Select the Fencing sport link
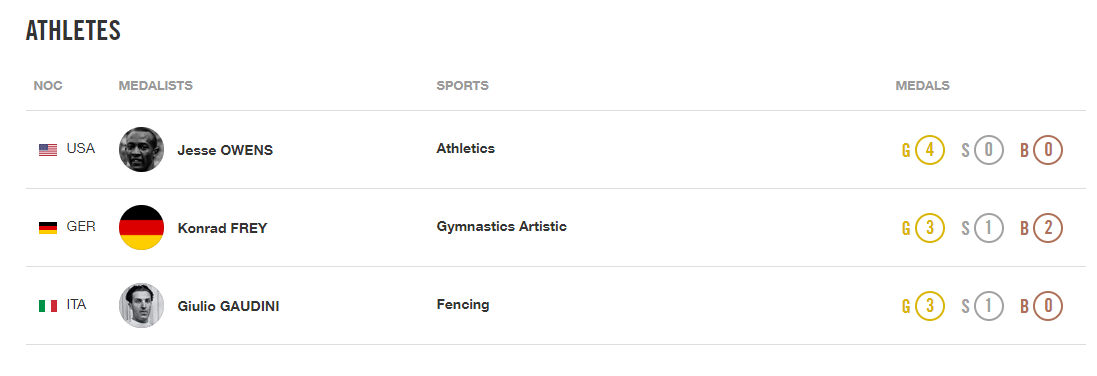 [x=462, y=305]
